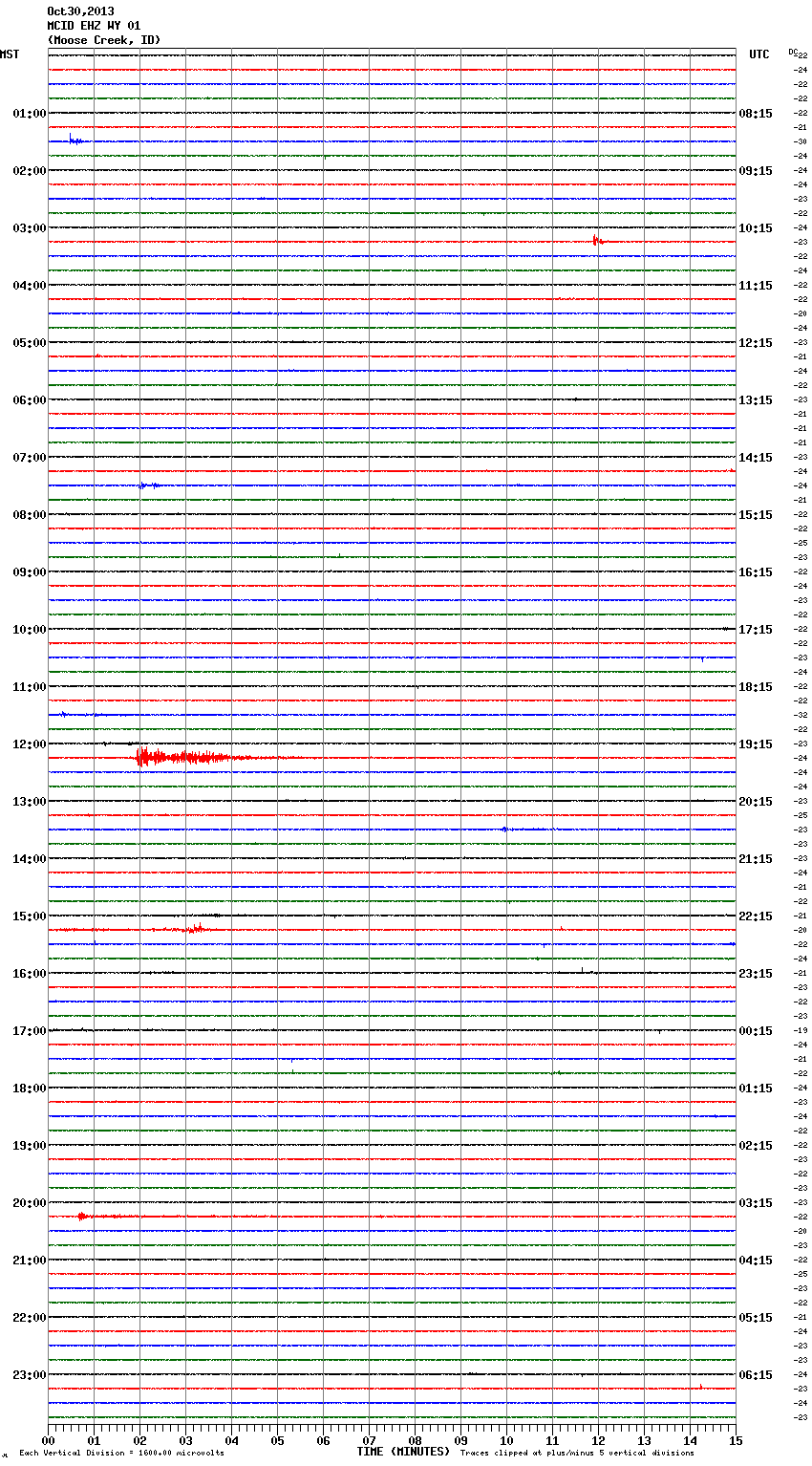Screen dimensions: 812x1466
Task: Click bottom axis minute tick label 00
Action: [48, 1440]
